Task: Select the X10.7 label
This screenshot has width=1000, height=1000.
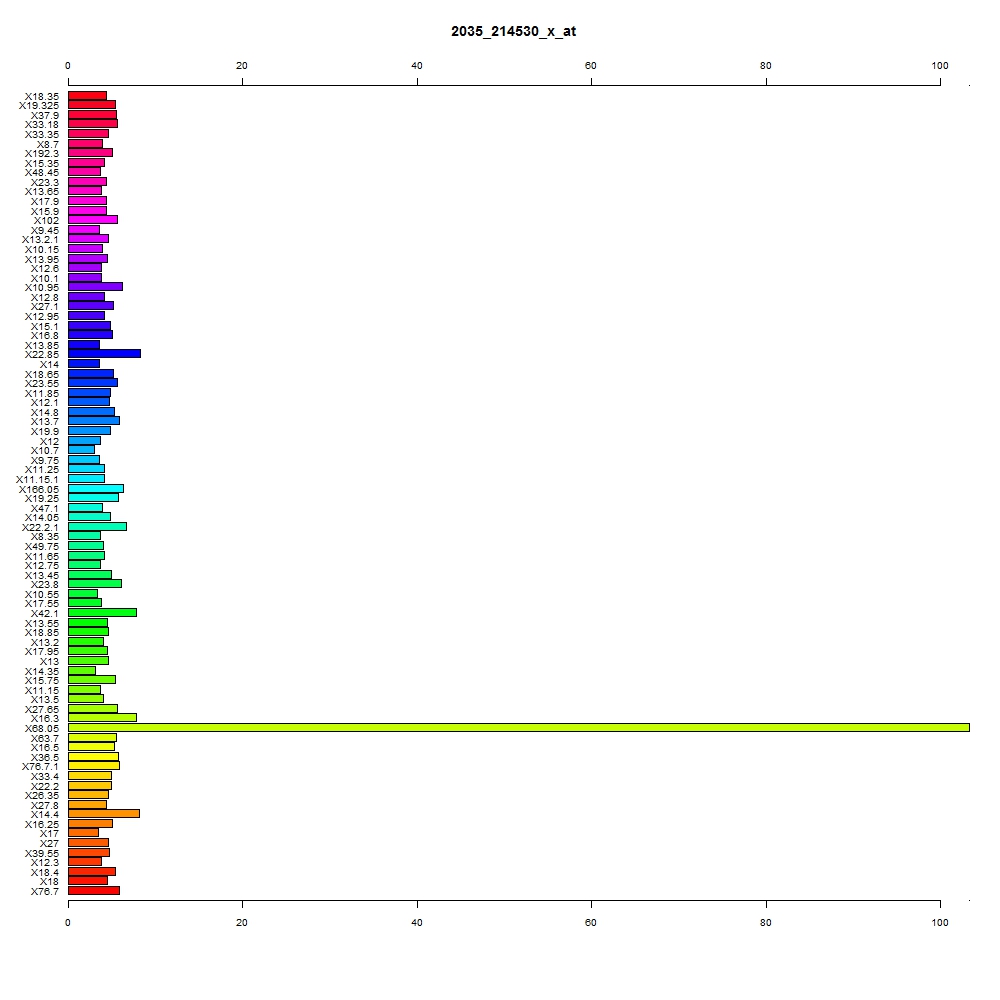Action: (45, 450)
